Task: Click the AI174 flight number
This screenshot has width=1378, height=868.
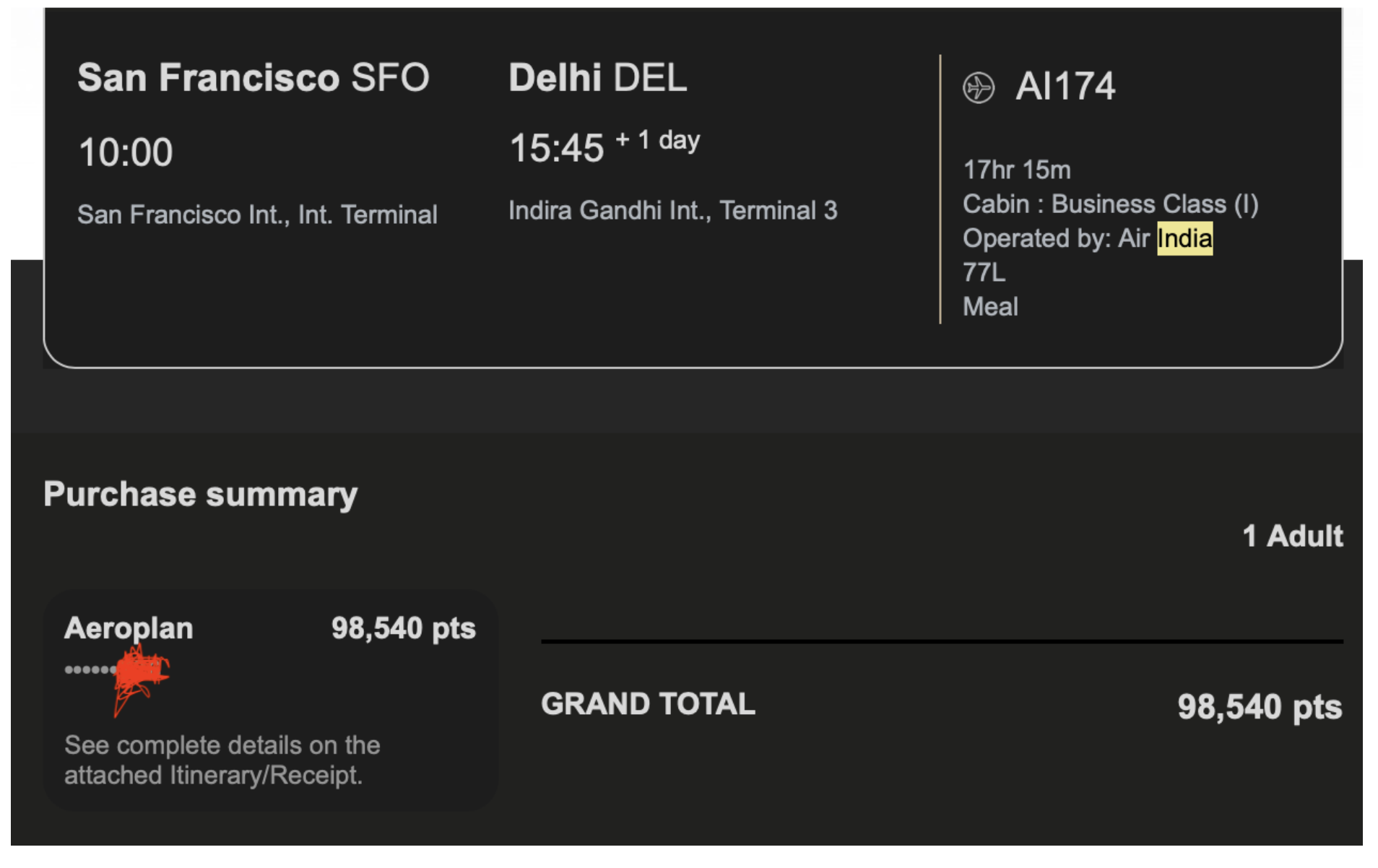Action: [1065, 87]
